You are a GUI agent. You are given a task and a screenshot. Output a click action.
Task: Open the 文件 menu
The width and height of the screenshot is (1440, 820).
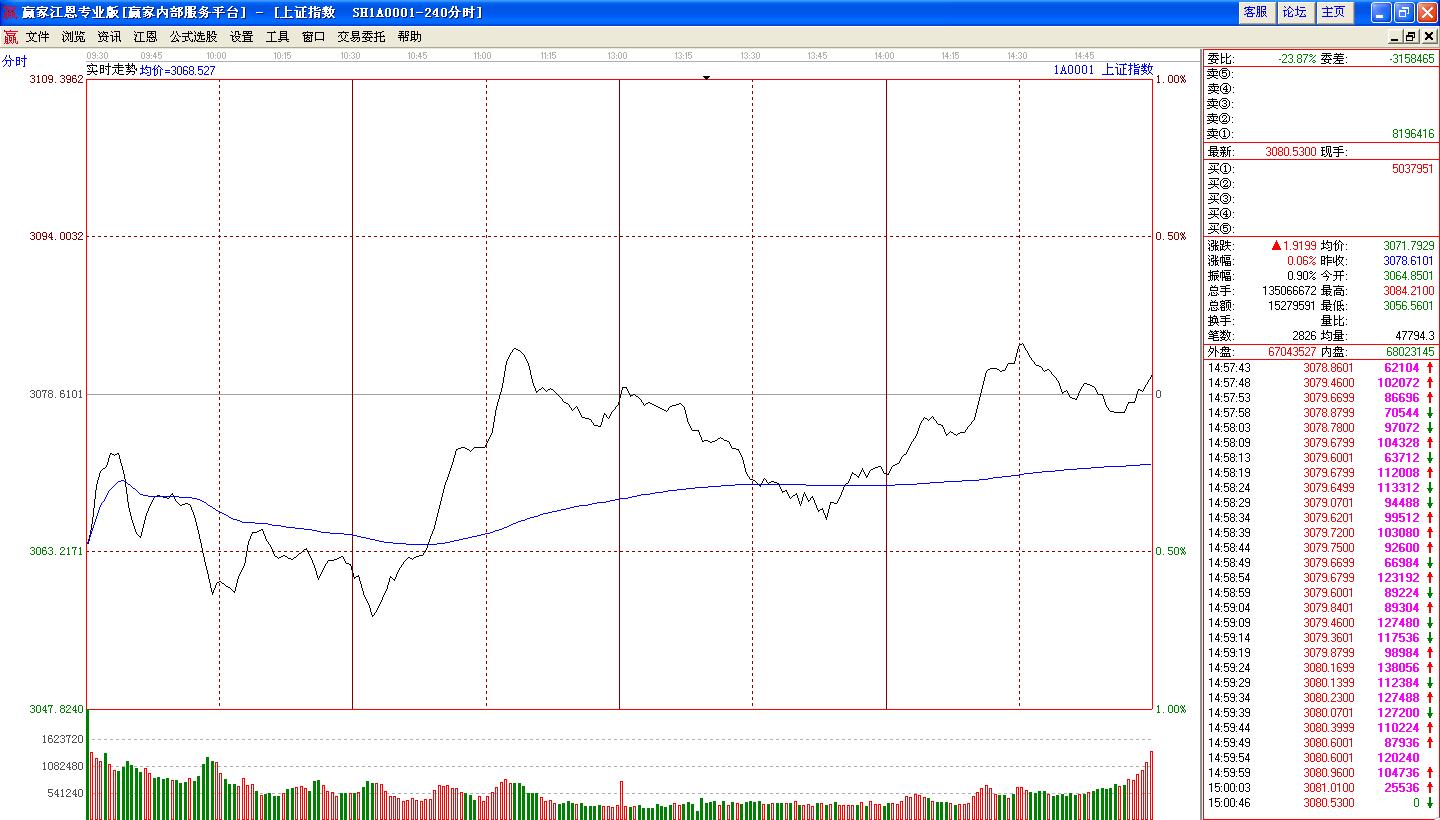[x=38, y=37]
